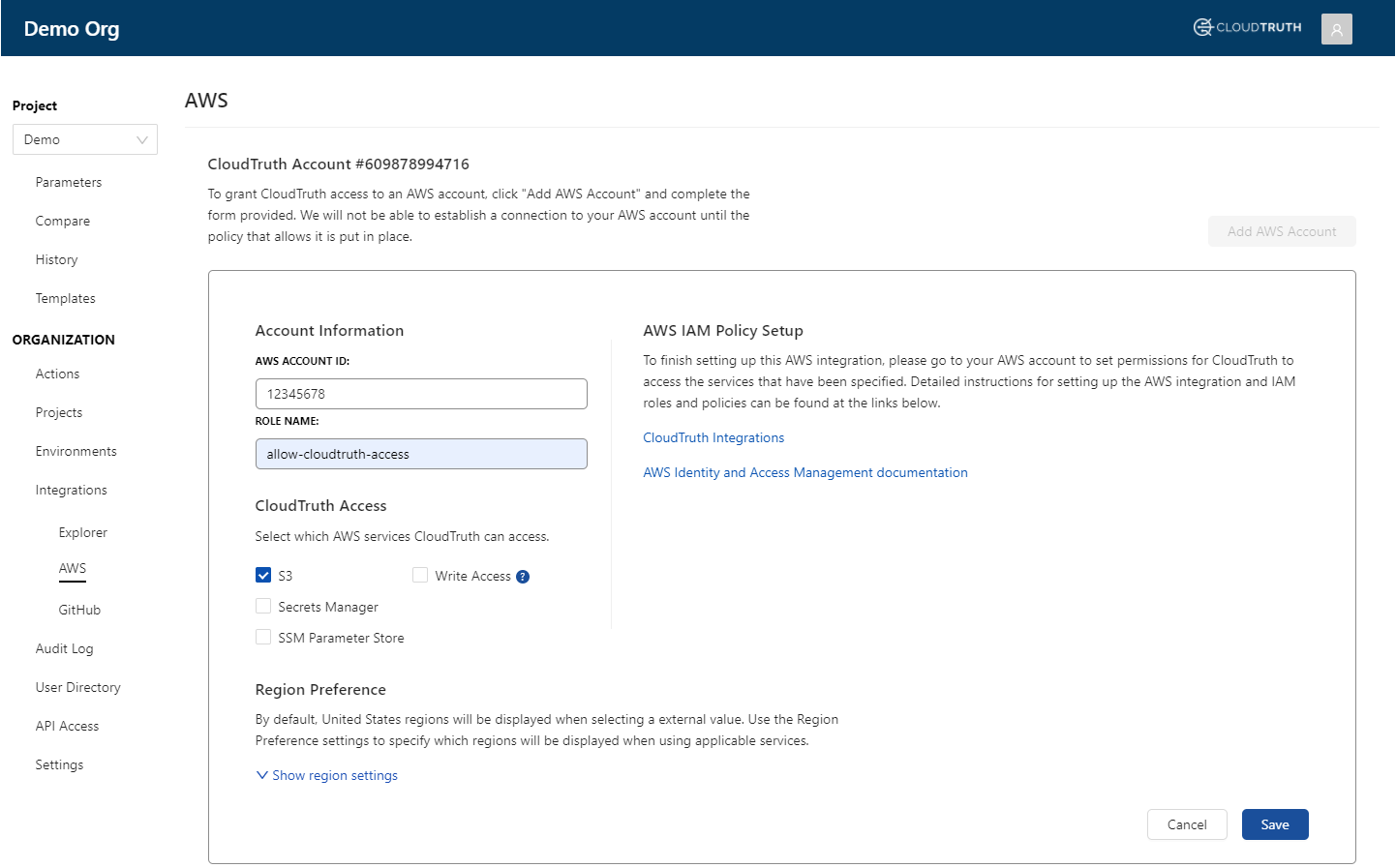Toggle the S3 checkbox
The width and height of the screenshot is (1396, 868).
tap(263, 575)
